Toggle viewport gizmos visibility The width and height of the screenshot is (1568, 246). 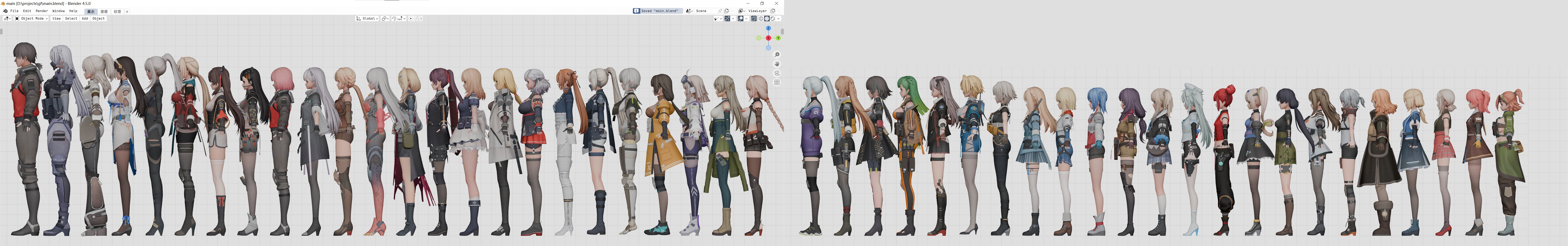(727, 19)
